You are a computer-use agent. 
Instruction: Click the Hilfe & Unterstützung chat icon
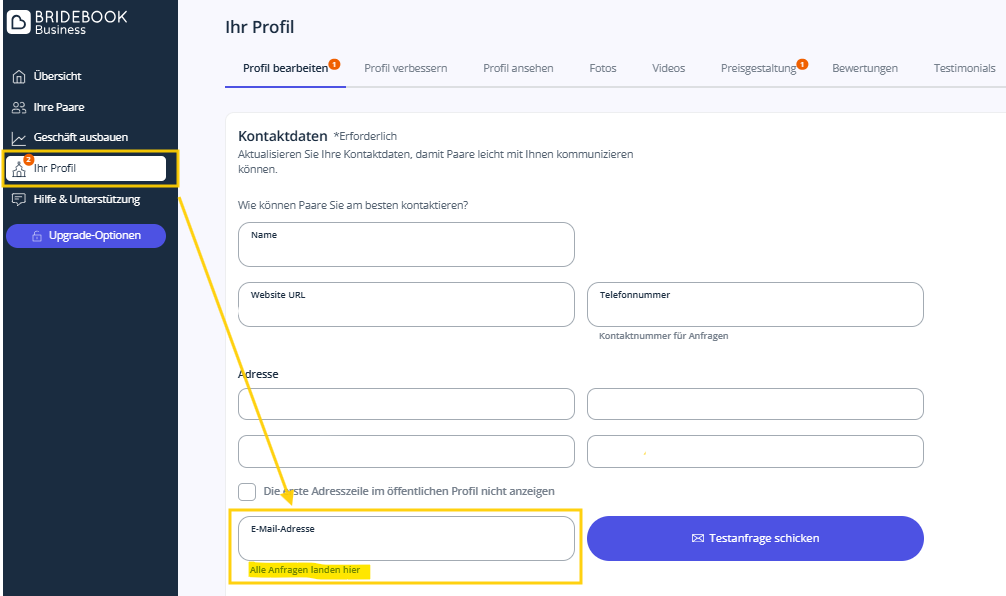point(18,200)
